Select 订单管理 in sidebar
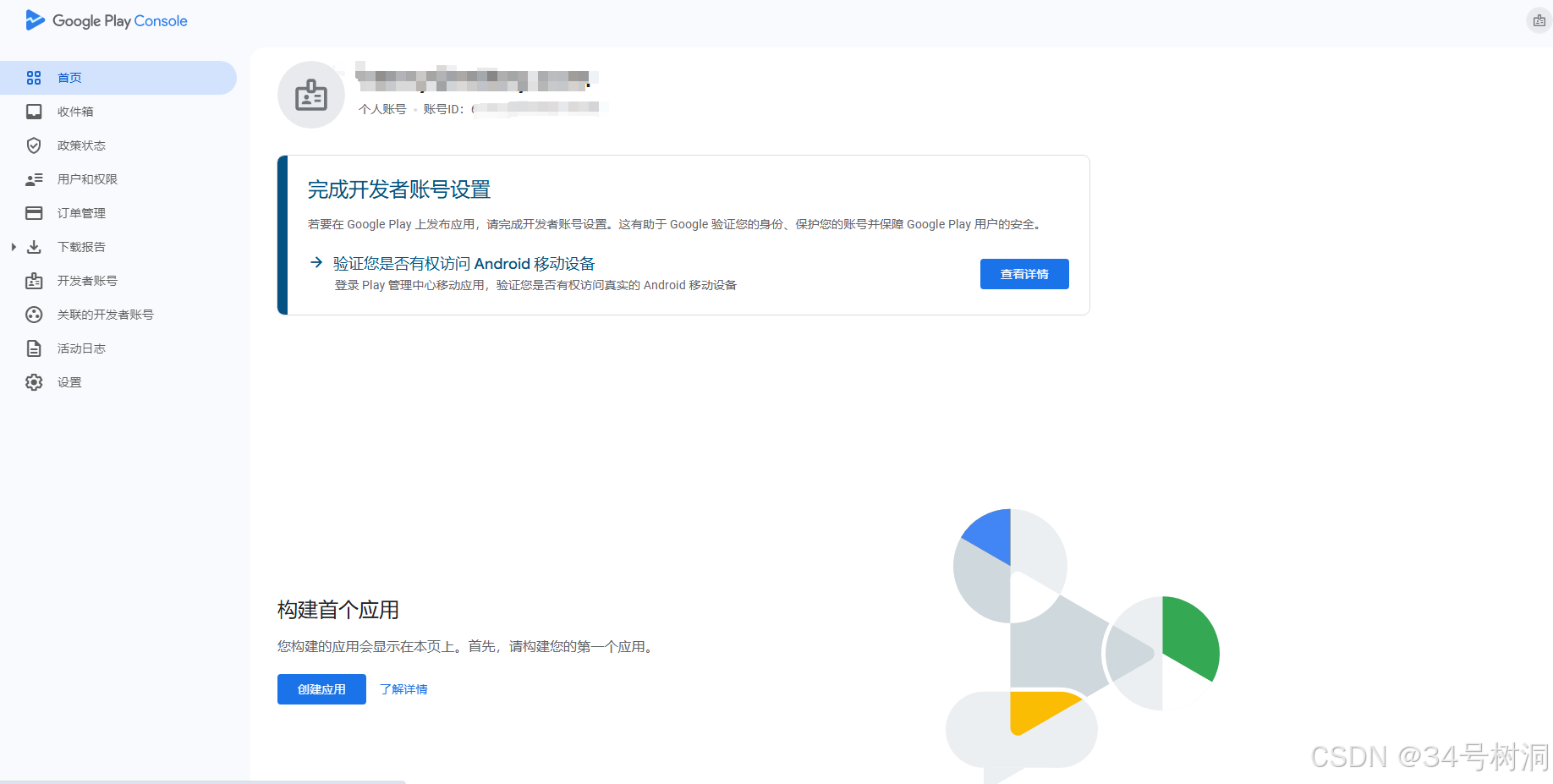Viewport: 1553px width, 784px height. 118,213
